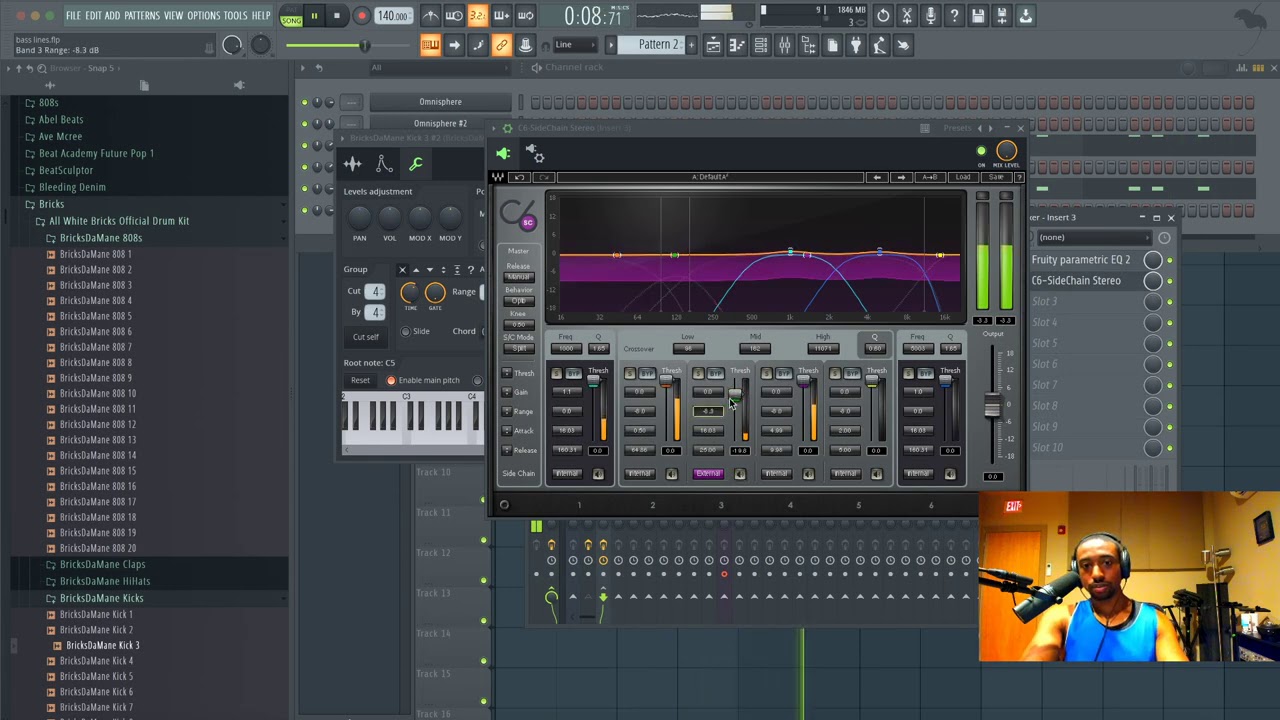
Task: Open the (none) input dropdown in mixer insert
Action: [1093, 238]
